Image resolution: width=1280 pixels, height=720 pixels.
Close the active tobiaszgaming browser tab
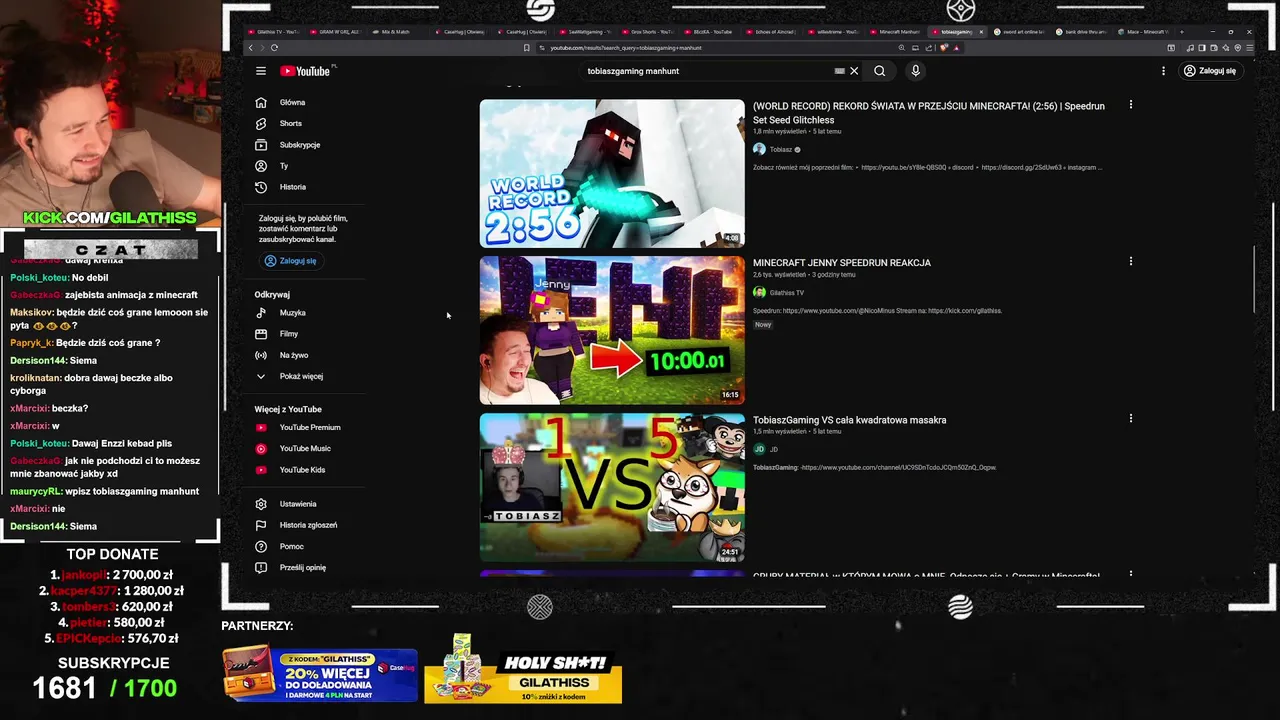(x=981, y=32)
